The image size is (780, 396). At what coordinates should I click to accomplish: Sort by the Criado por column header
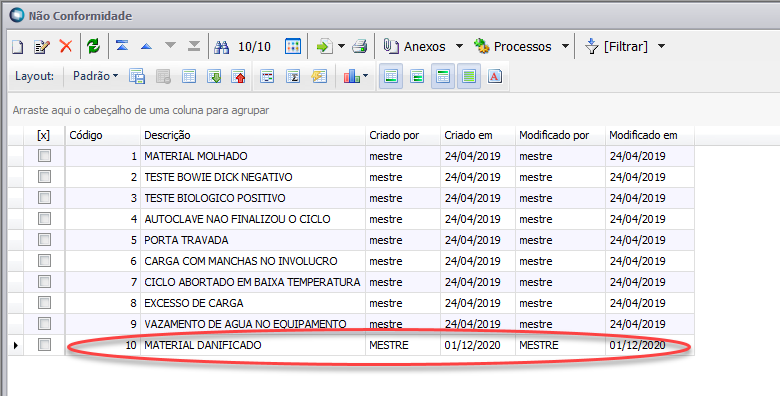pos(403,135)
